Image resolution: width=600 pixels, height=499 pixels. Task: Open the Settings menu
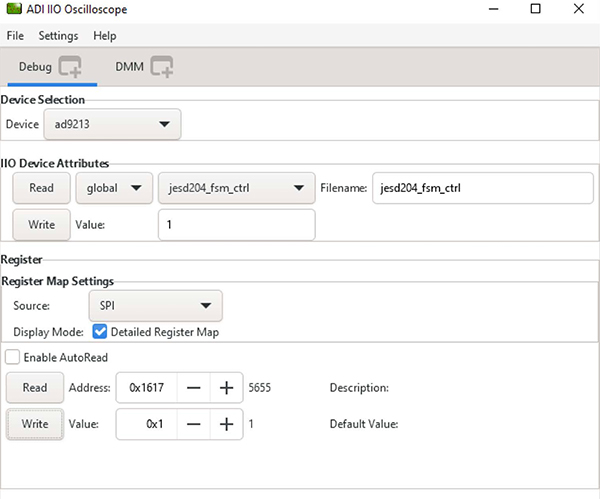click(x=58, y=36)
